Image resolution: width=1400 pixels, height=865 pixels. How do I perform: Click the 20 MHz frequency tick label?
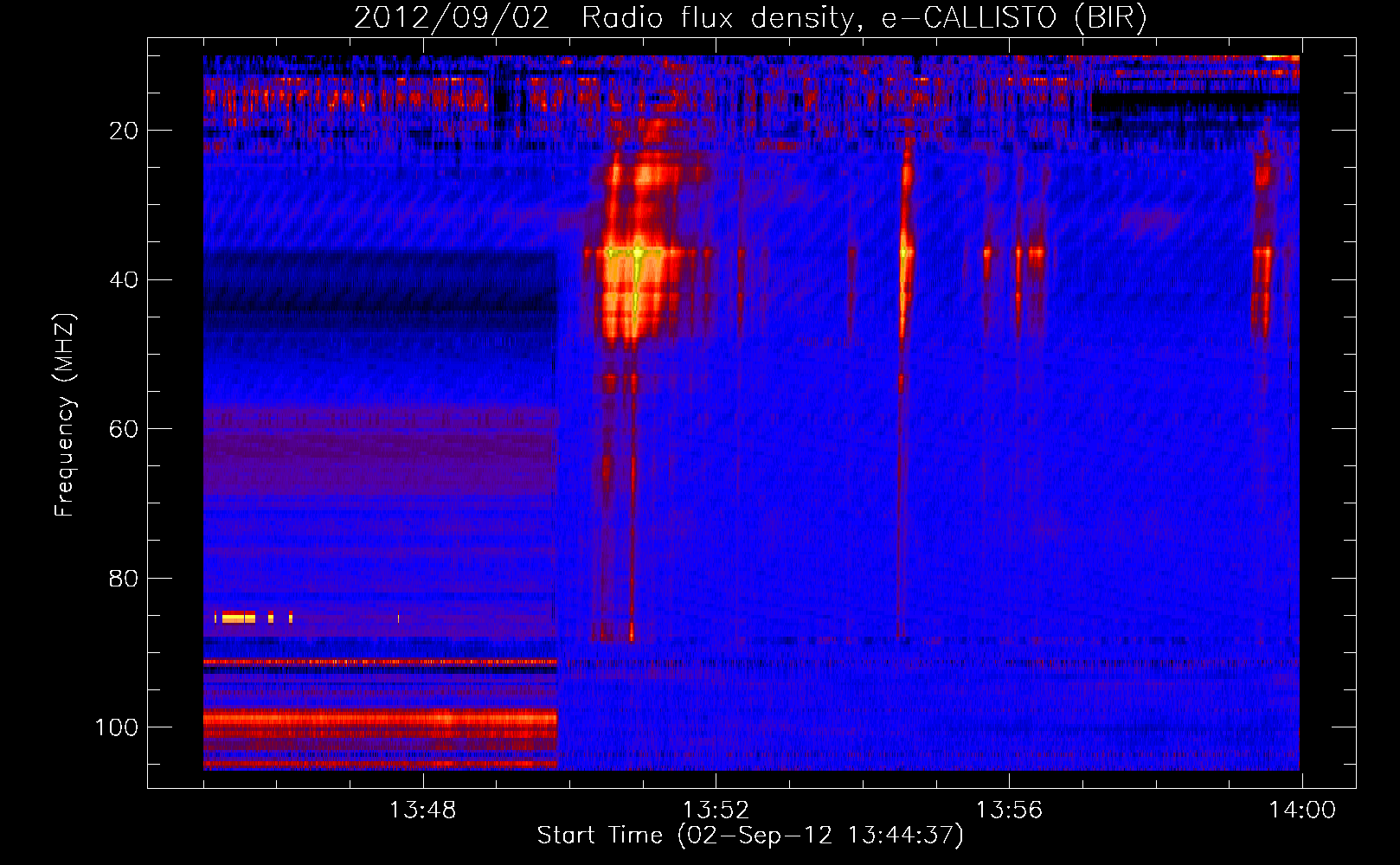tap(123, 131)
